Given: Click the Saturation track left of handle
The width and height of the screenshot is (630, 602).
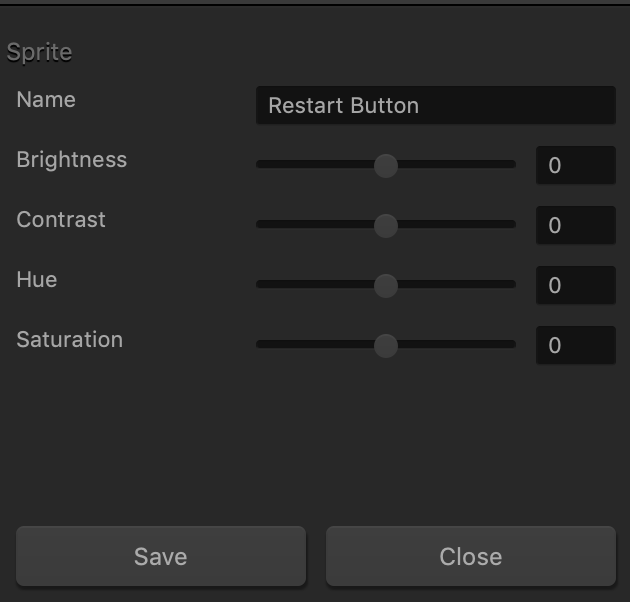Looking at the screenshot, I should 315,344.
